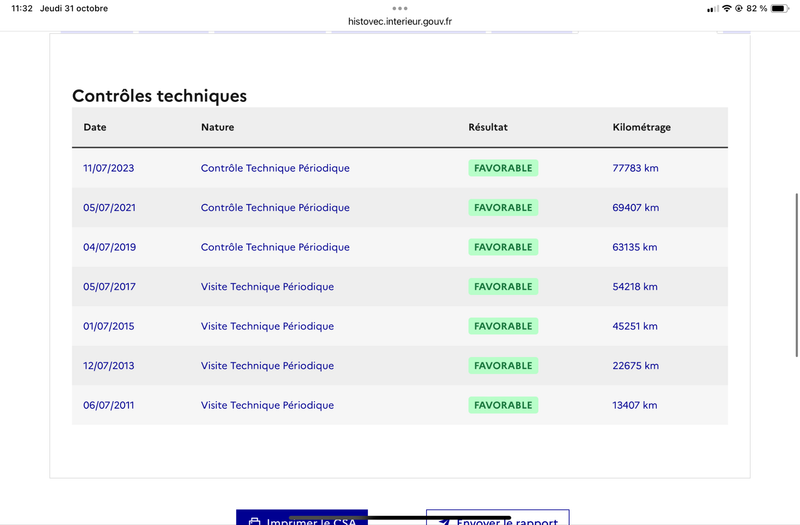This screenshot has height=525, width=800.
Task: Click the Envoyer le rapport button
Action: pos(497,517)
